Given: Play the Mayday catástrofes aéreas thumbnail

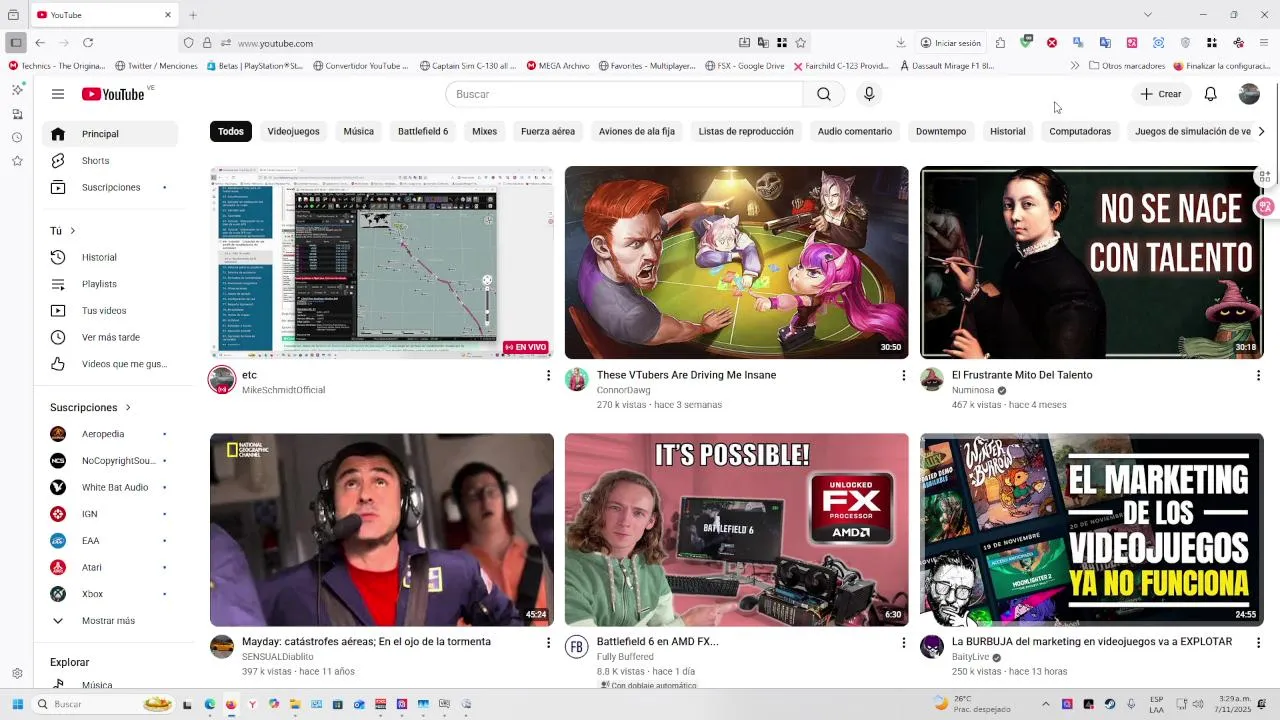Looking at the screenshot, I should (x=382, y=530).
